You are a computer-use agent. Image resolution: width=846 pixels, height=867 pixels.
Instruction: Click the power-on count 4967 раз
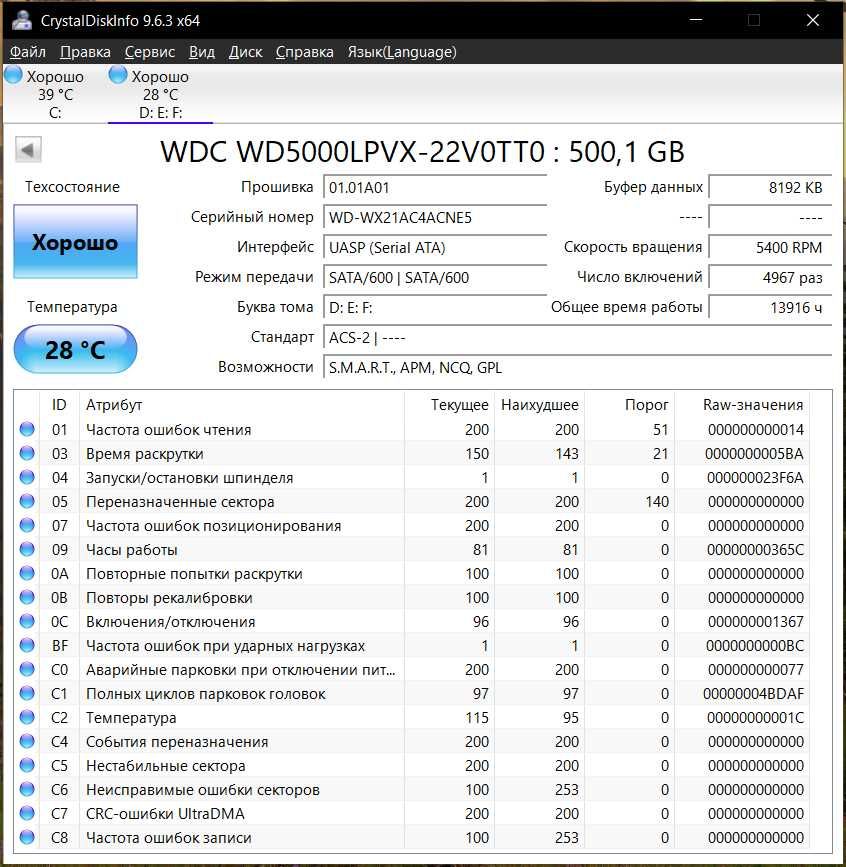[770, 277]
